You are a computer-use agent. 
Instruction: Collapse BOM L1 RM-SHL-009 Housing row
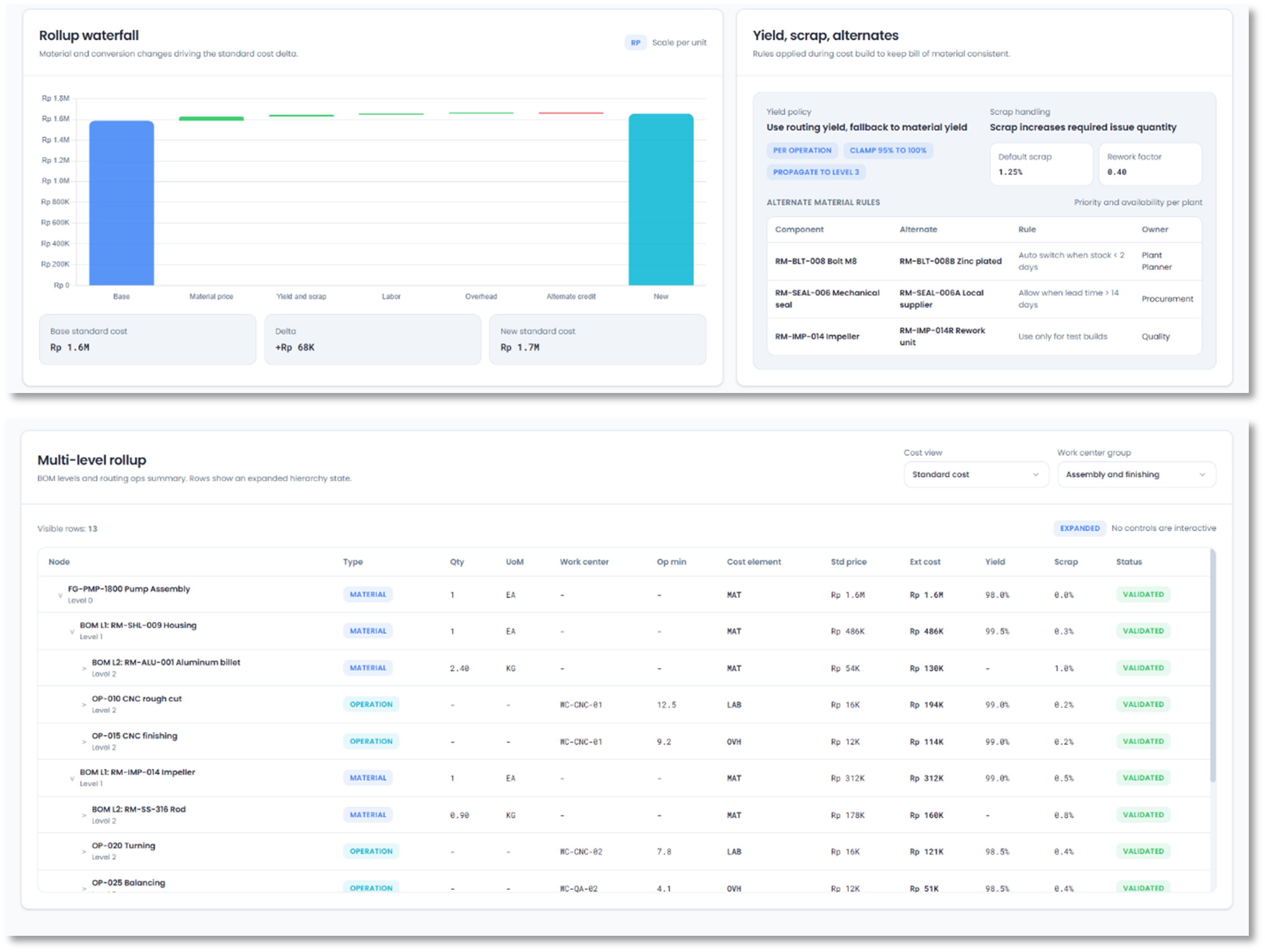72,632
